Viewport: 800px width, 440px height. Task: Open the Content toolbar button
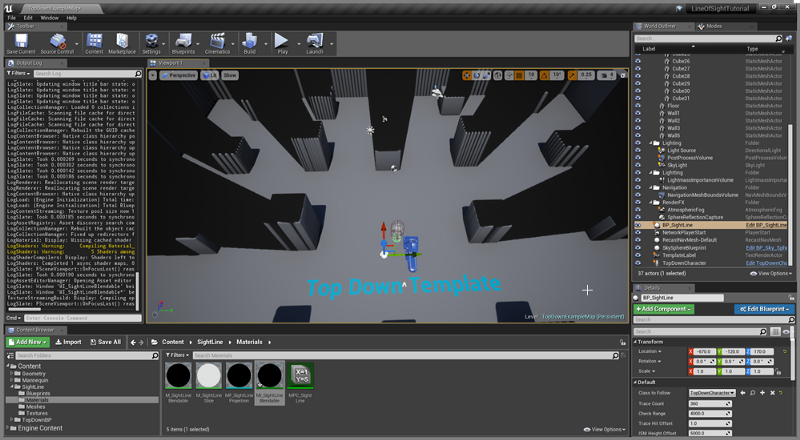pyautogui.click(x=94, y=43)
